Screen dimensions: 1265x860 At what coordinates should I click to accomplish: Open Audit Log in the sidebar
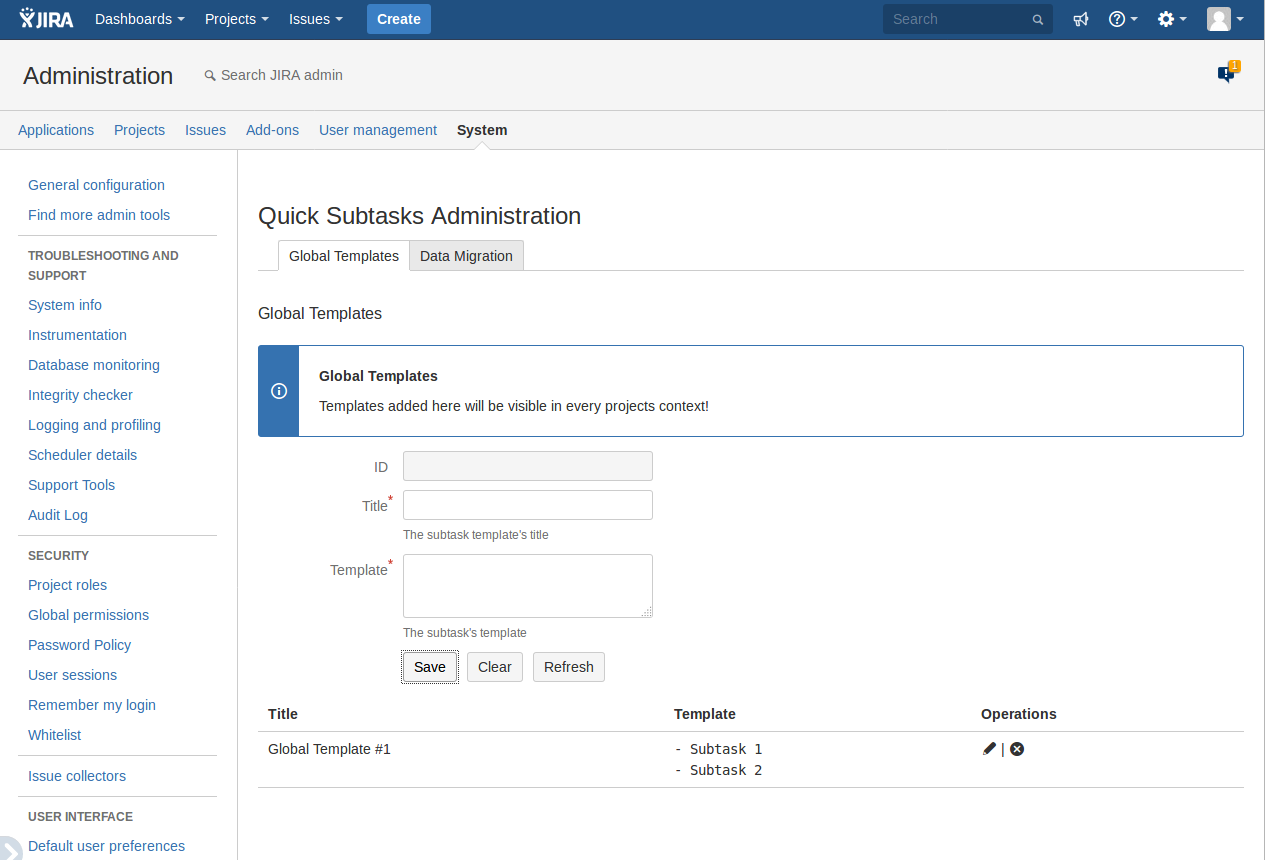58,515
